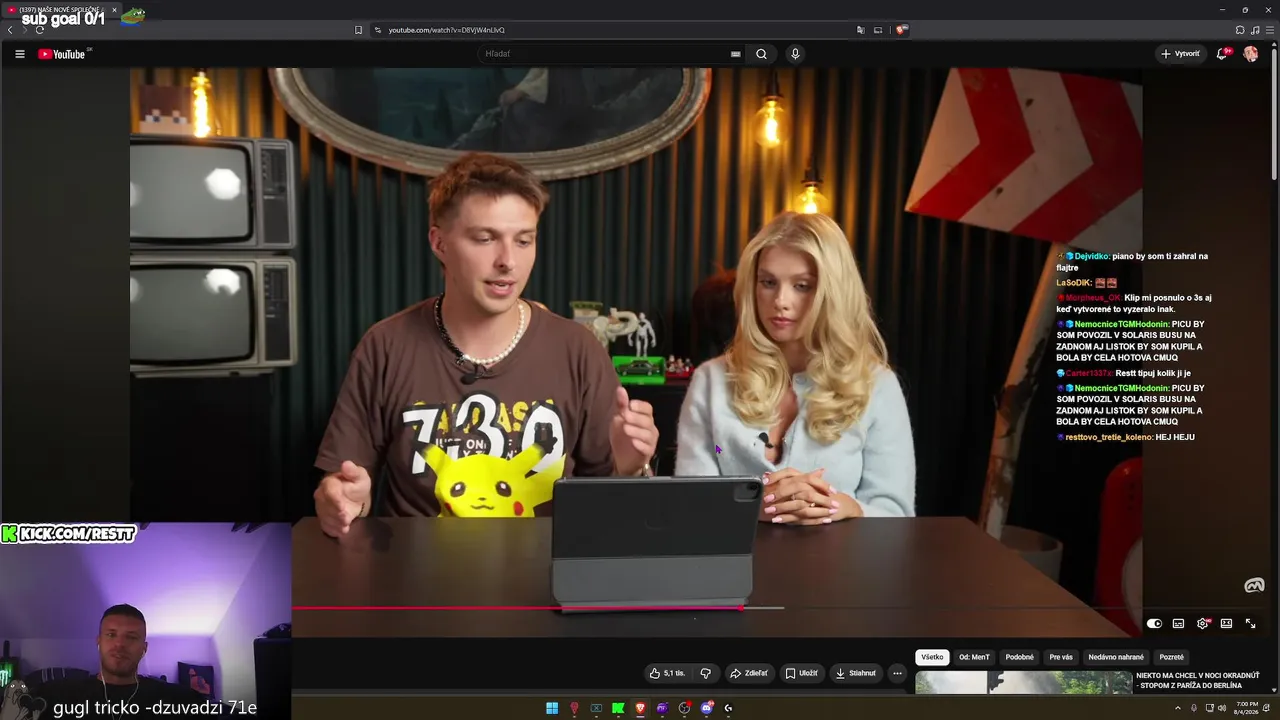
Task: Switch to theater mode in the player
Action: click(x=1226, y=623)
